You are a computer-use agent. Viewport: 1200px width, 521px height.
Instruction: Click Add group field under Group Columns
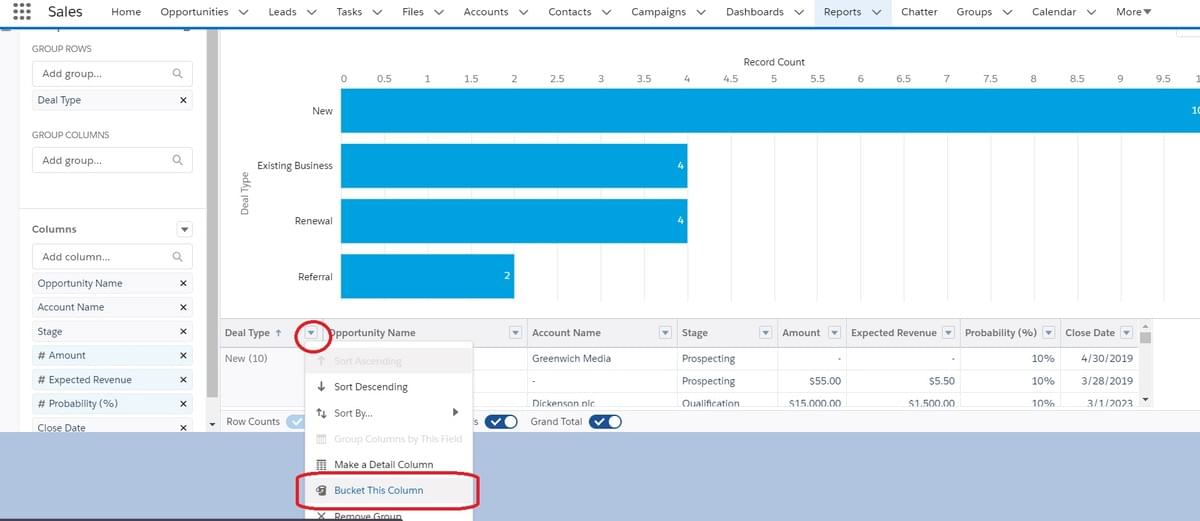(112, 160)
